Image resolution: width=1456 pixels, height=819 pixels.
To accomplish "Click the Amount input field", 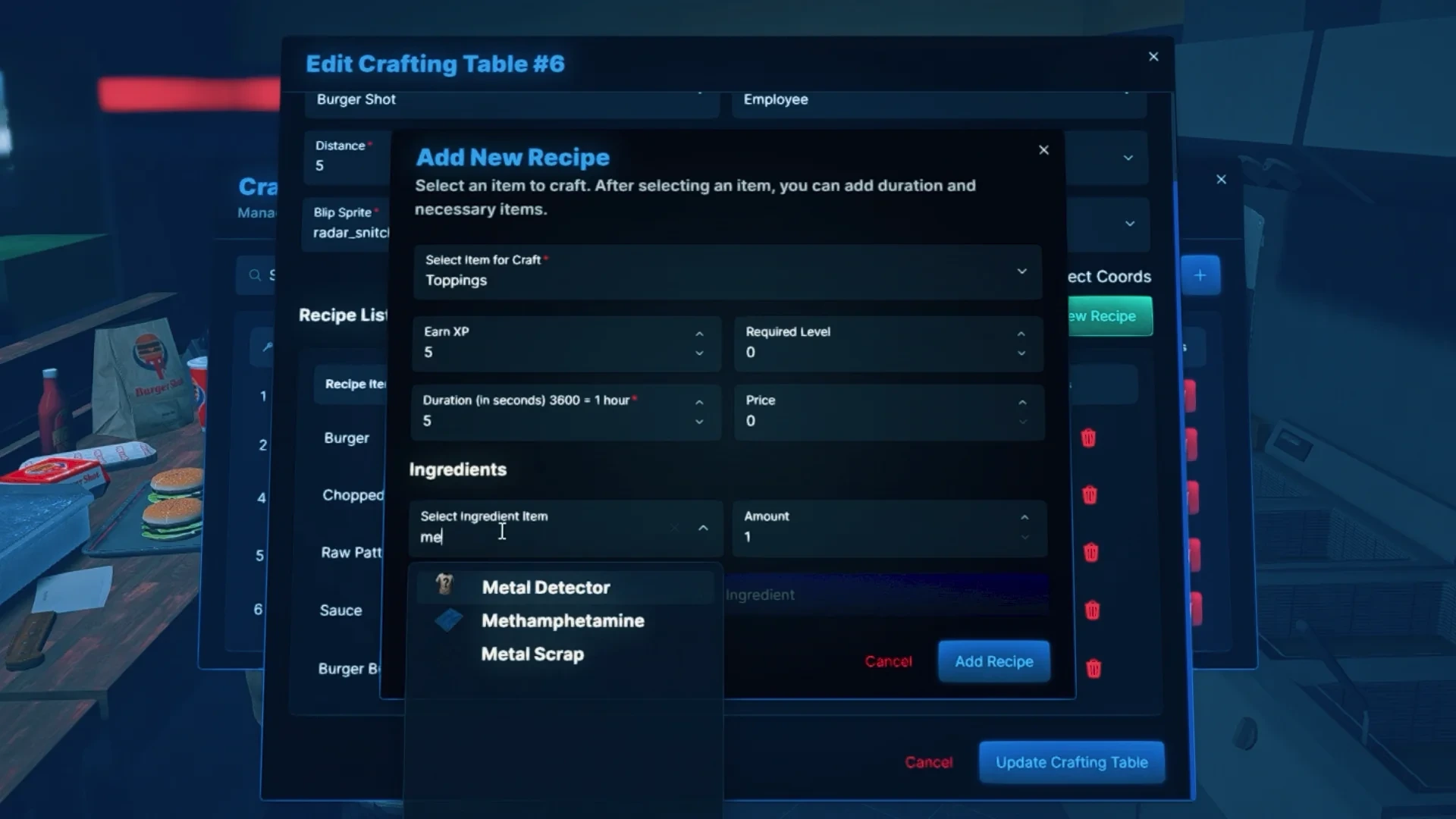I will [889, 529].
